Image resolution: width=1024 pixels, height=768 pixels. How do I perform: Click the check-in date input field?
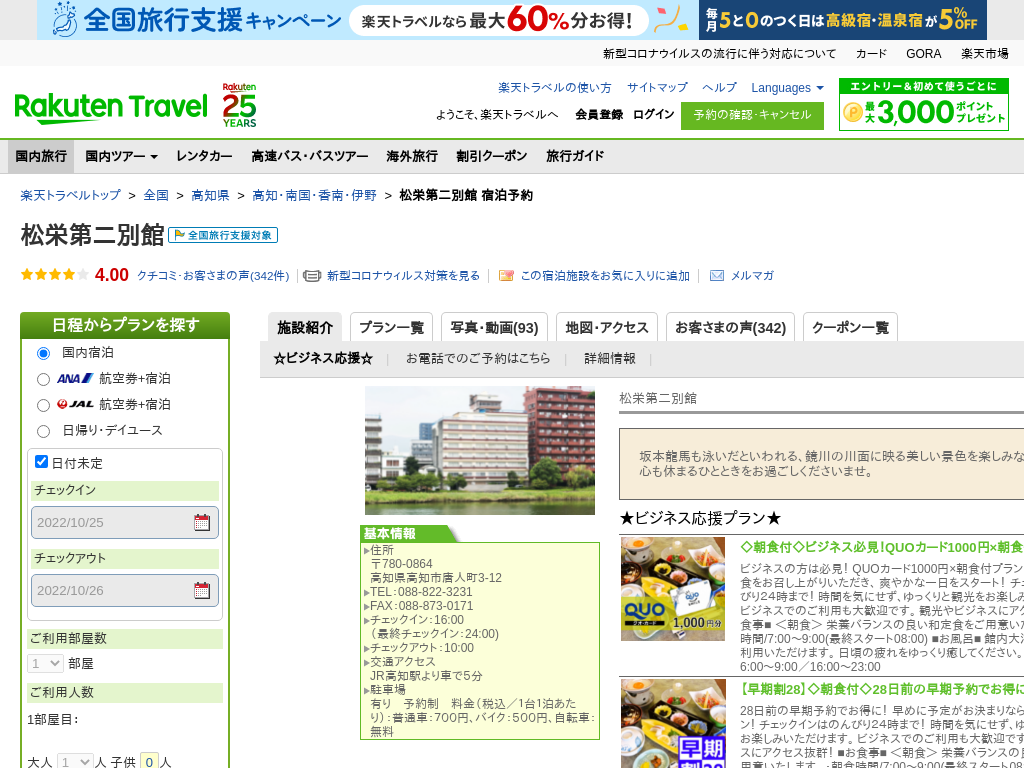[x=125, y=522]
